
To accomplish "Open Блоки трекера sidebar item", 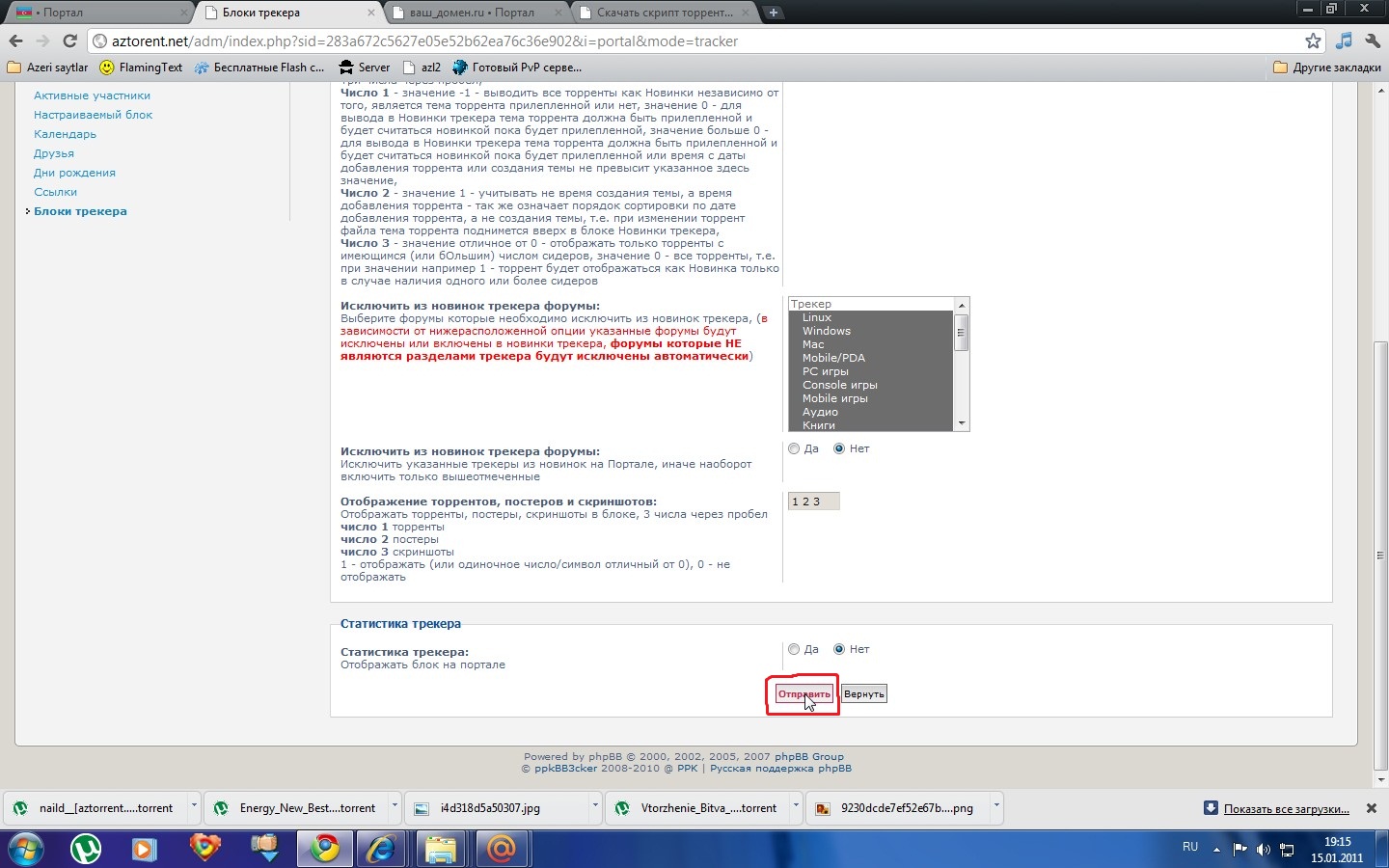I will [80, 211].
